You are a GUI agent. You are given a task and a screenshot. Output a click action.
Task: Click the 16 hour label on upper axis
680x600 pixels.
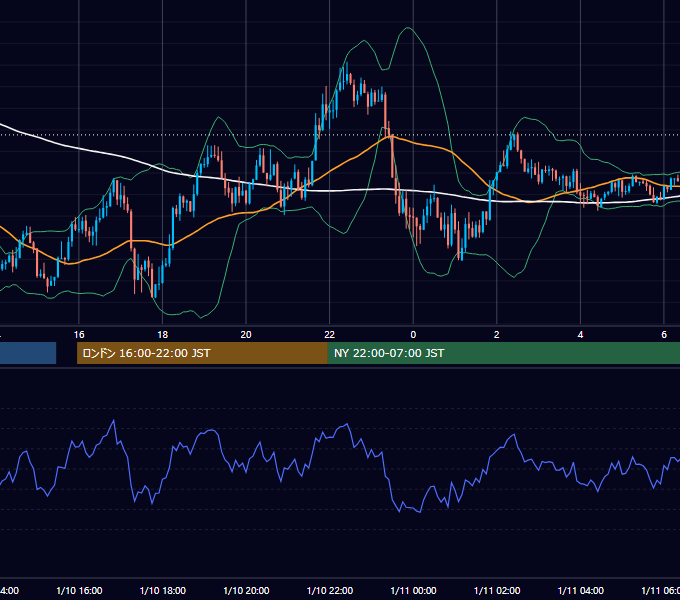pos(79,335)
